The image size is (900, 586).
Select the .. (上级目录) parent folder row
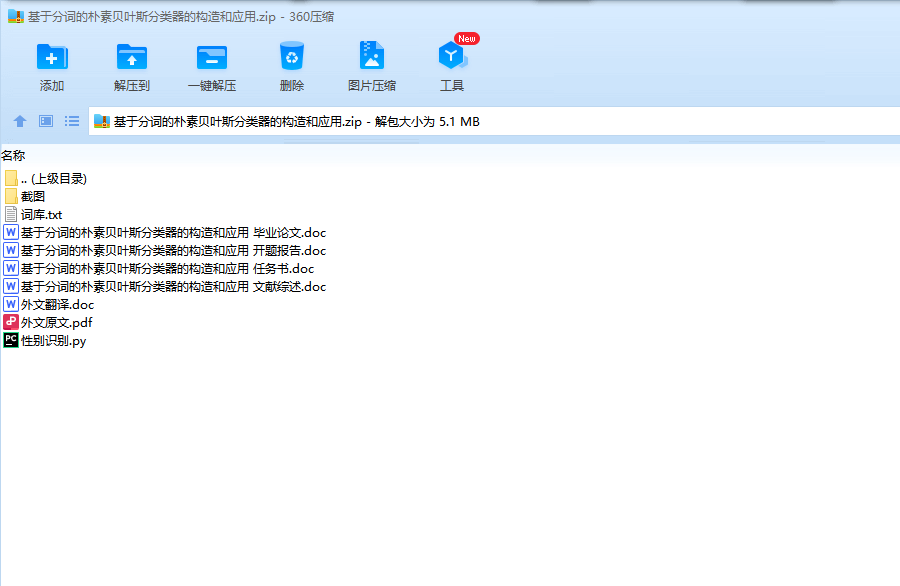[46, 178]
